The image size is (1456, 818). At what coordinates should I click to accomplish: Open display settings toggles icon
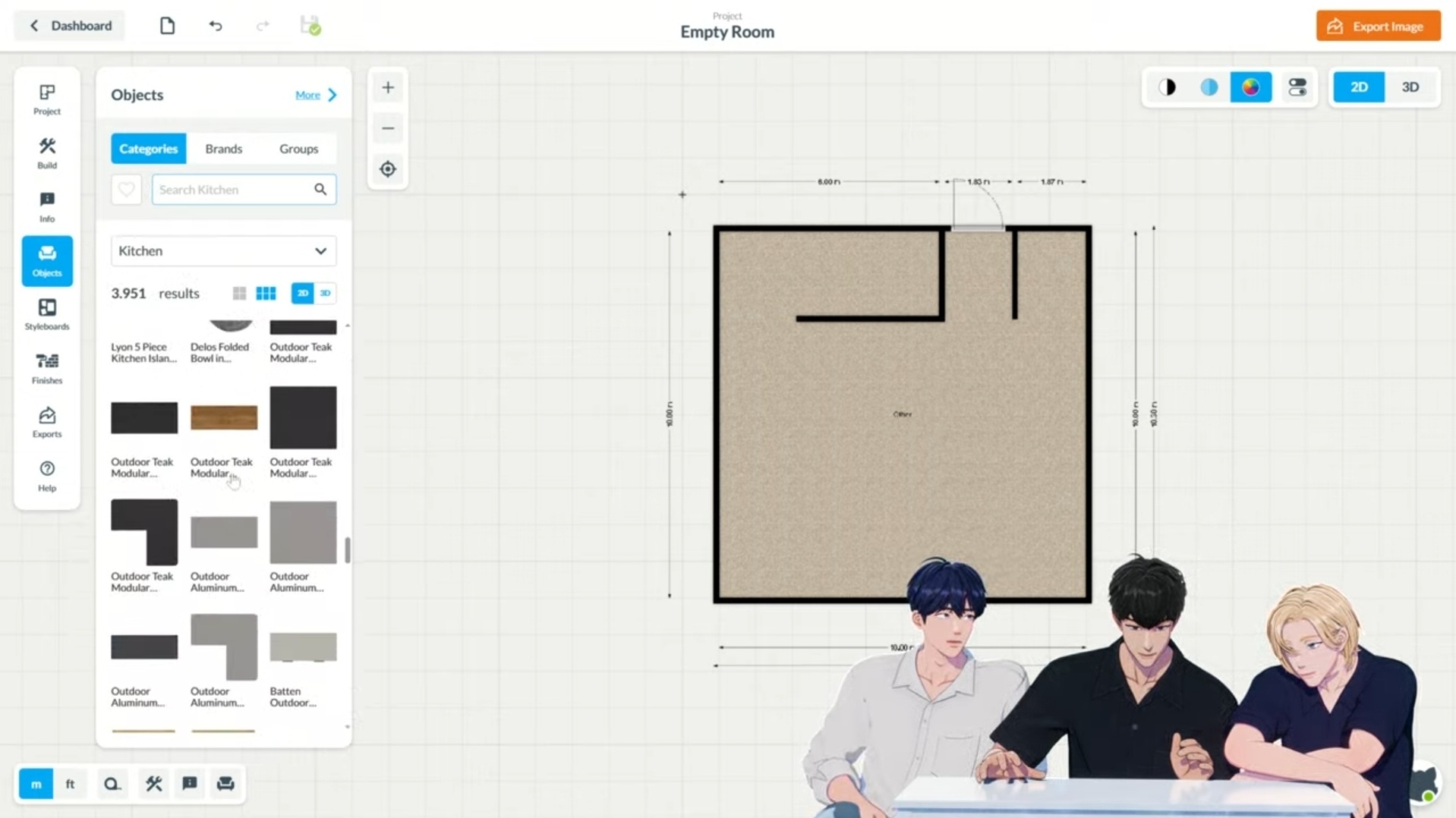click(1297, 87)
